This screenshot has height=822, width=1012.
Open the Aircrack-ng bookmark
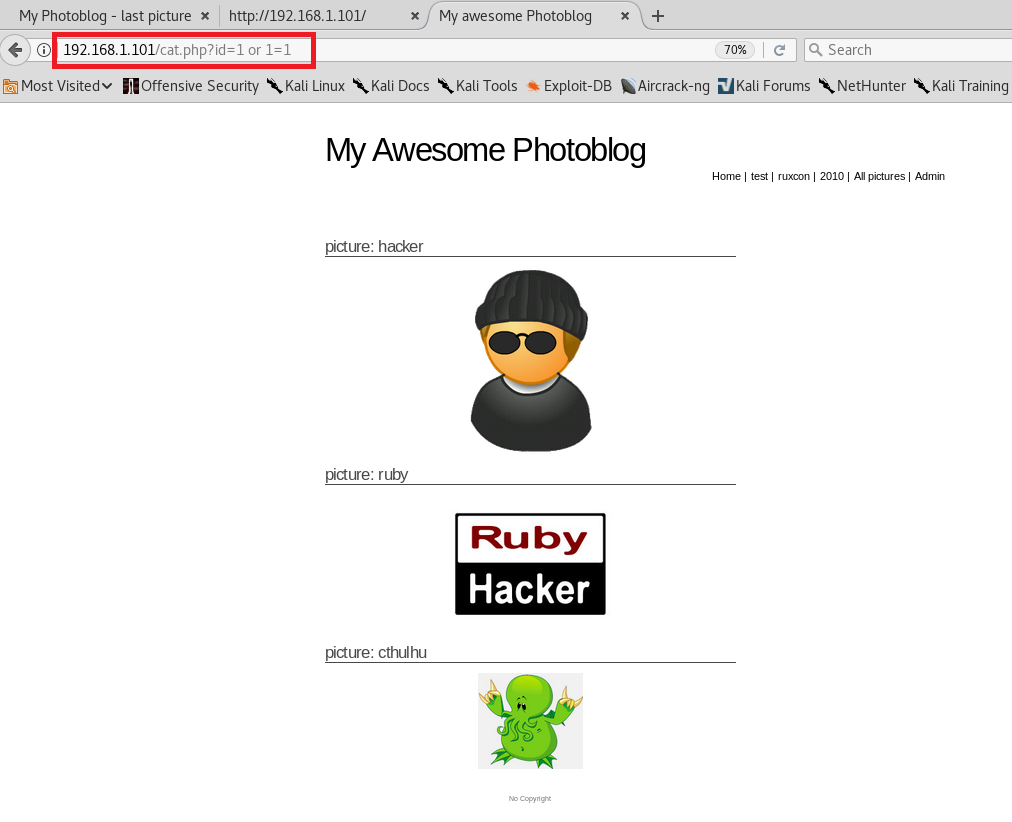click(x=665, y=86)
